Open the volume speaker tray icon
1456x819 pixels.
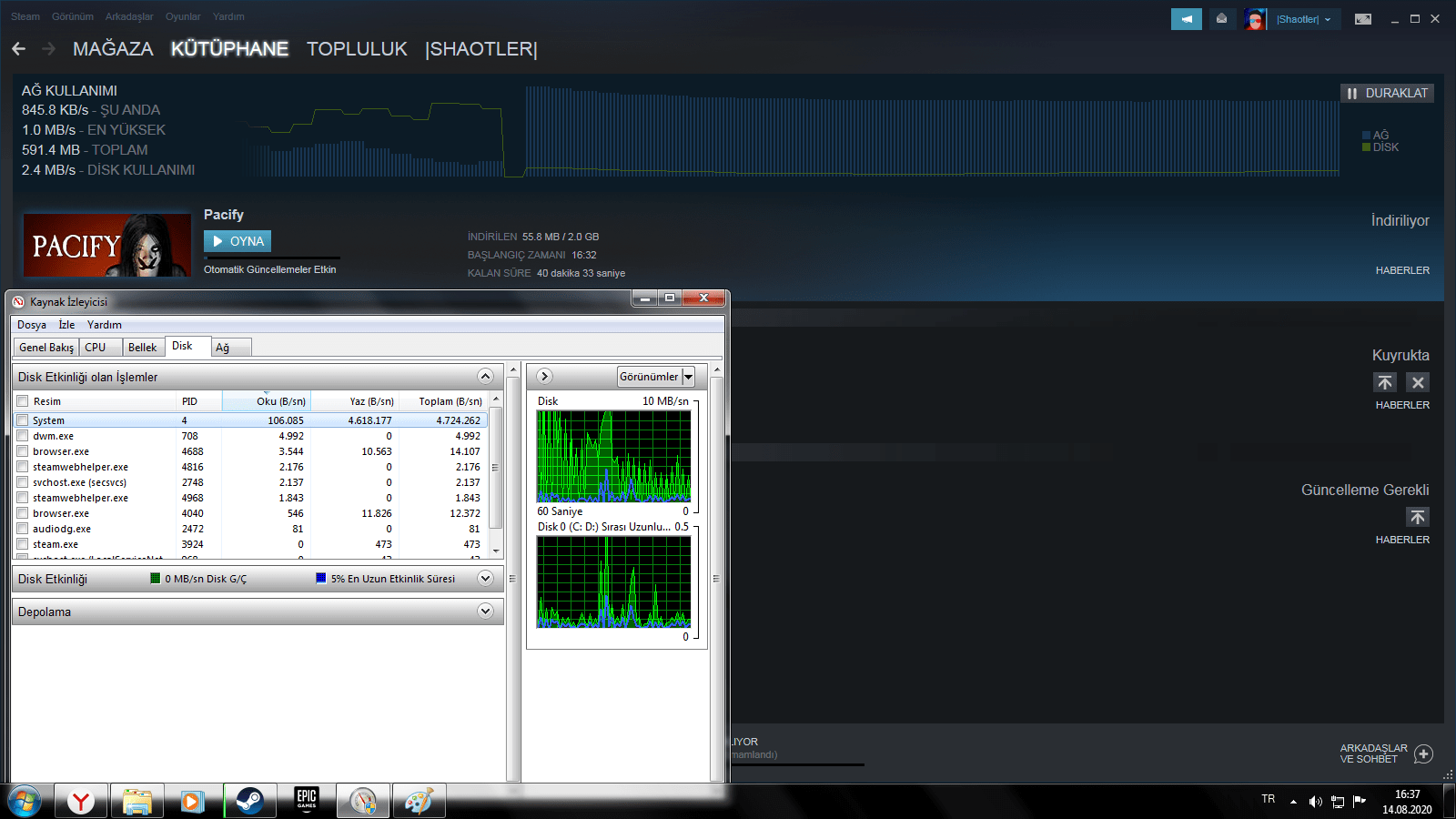tap(1315, 802)
